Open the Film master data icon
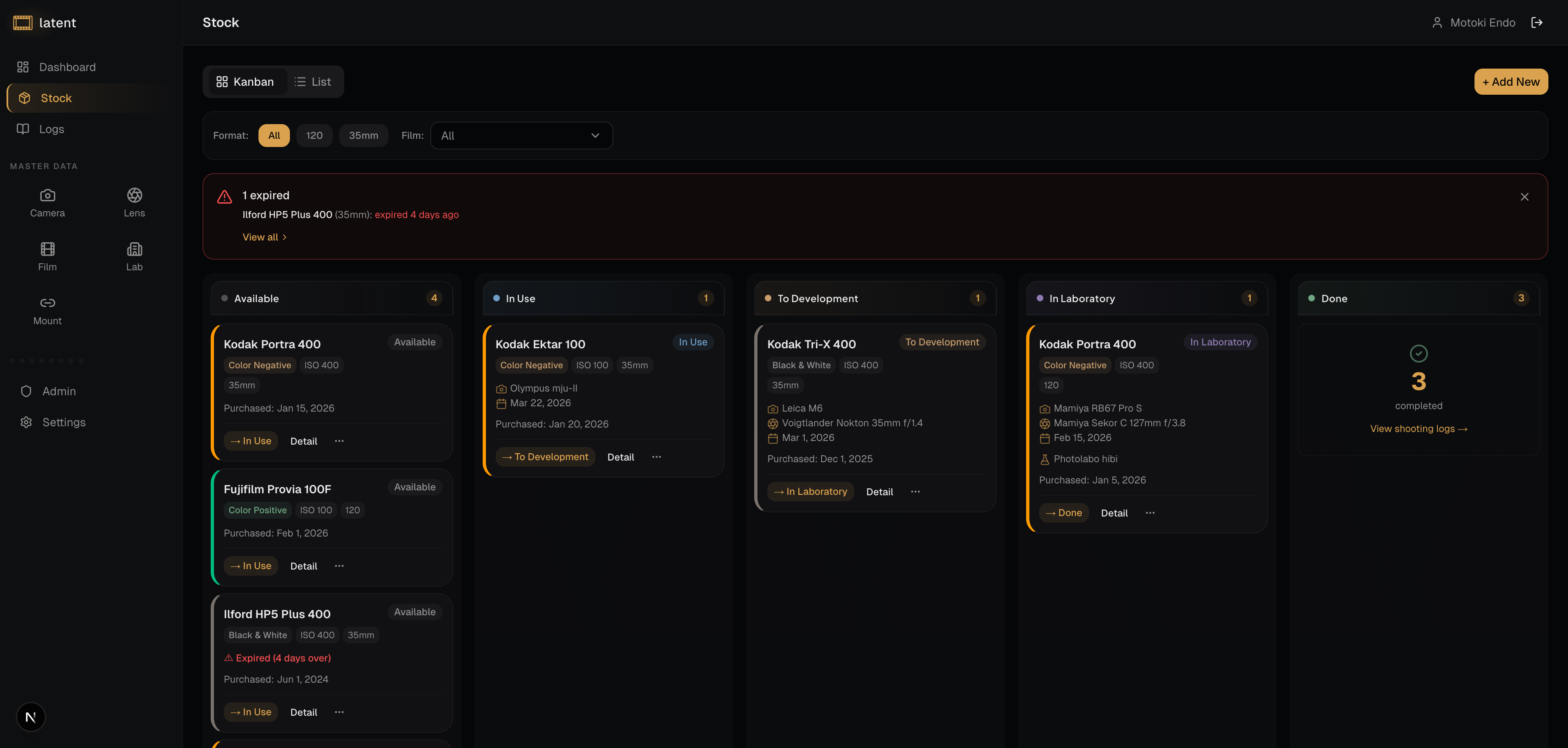The image size is (1568, 748). [47, 256]
